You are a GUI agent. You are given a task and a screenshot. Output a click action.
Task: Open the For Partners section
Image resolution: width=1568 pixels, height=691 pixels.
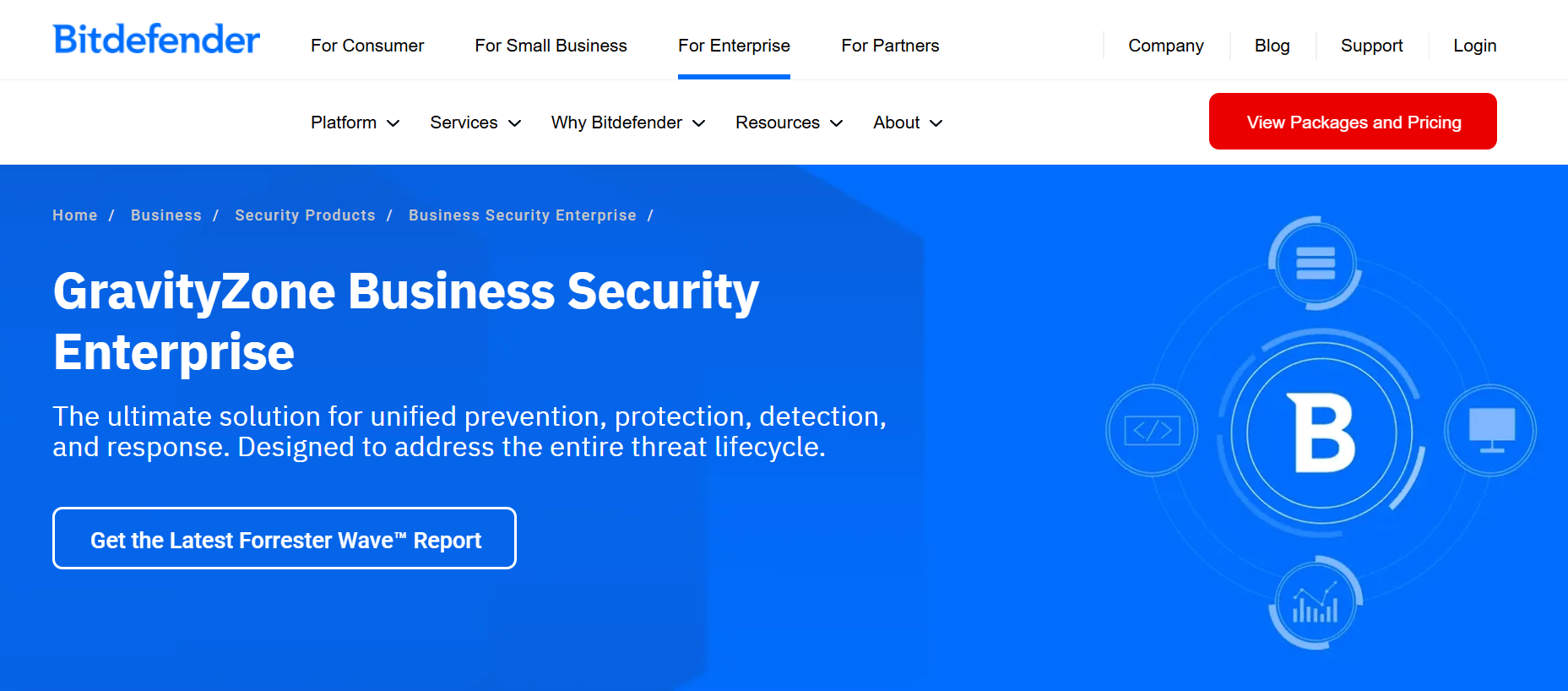890,46
